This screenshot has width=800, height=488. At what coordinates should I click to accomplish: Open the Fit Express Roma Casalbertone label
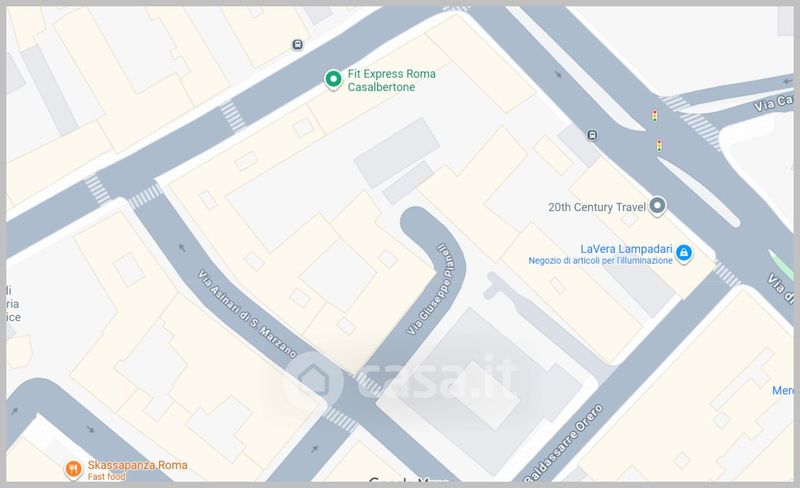pos(391,80)
